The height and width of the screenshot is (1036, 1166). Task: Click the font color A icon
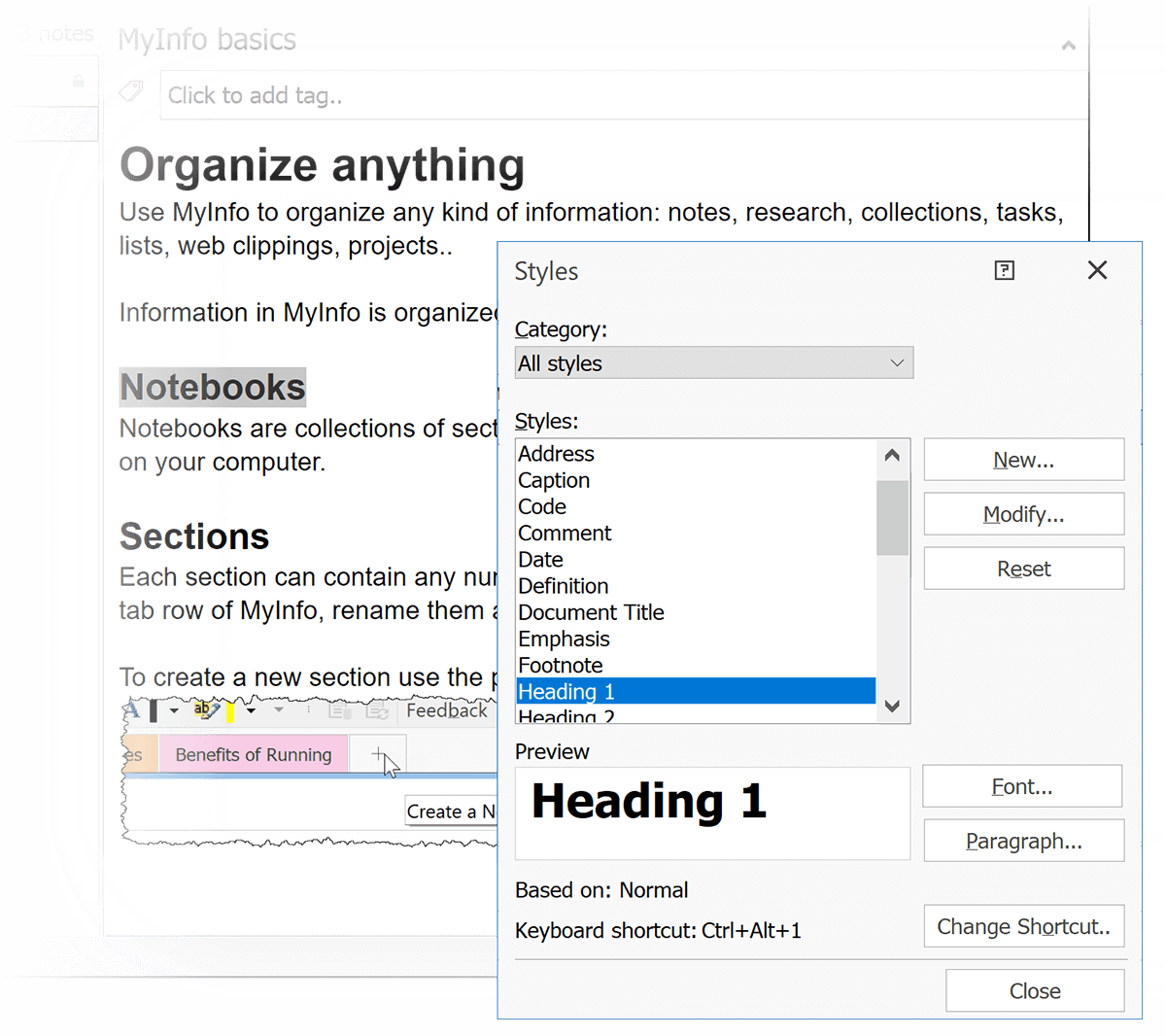tap(132, 710)
